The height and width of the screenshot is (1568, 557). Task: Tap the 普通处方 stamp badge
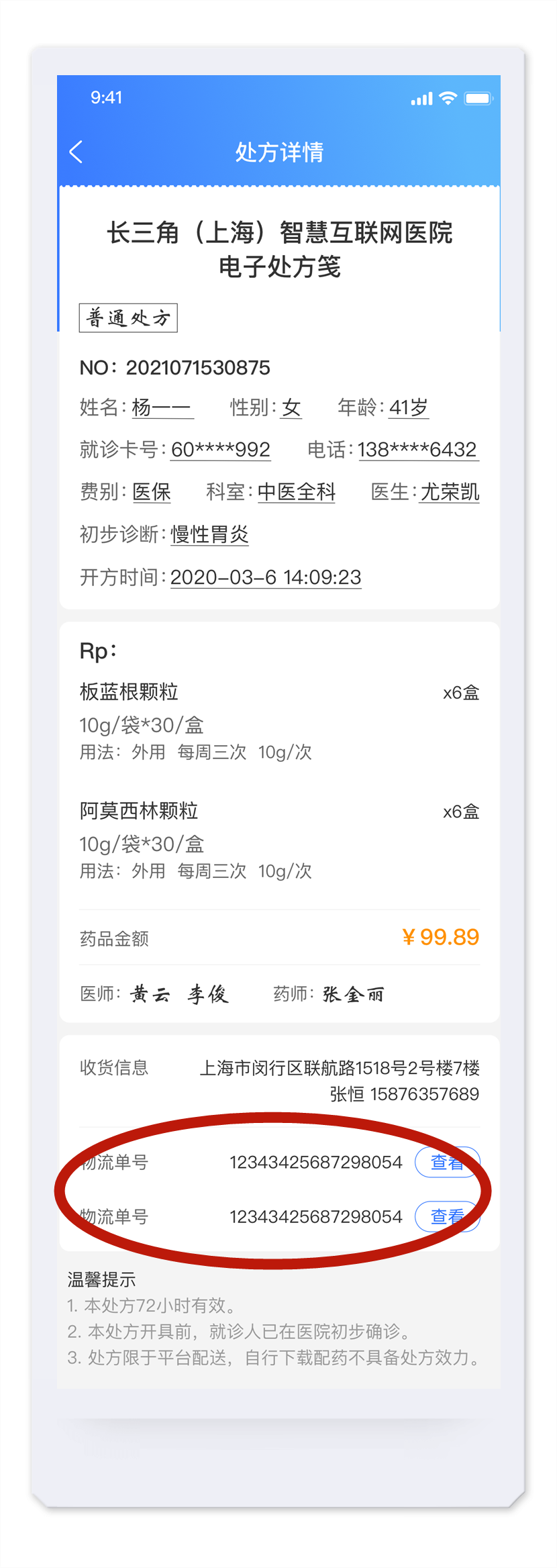[x=128, y=317]
